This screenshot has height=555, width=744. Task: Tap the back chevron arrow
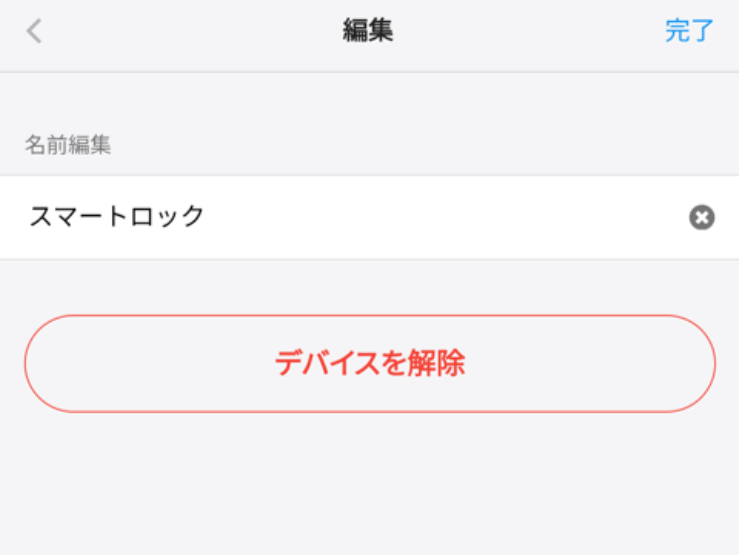[34, 31]
